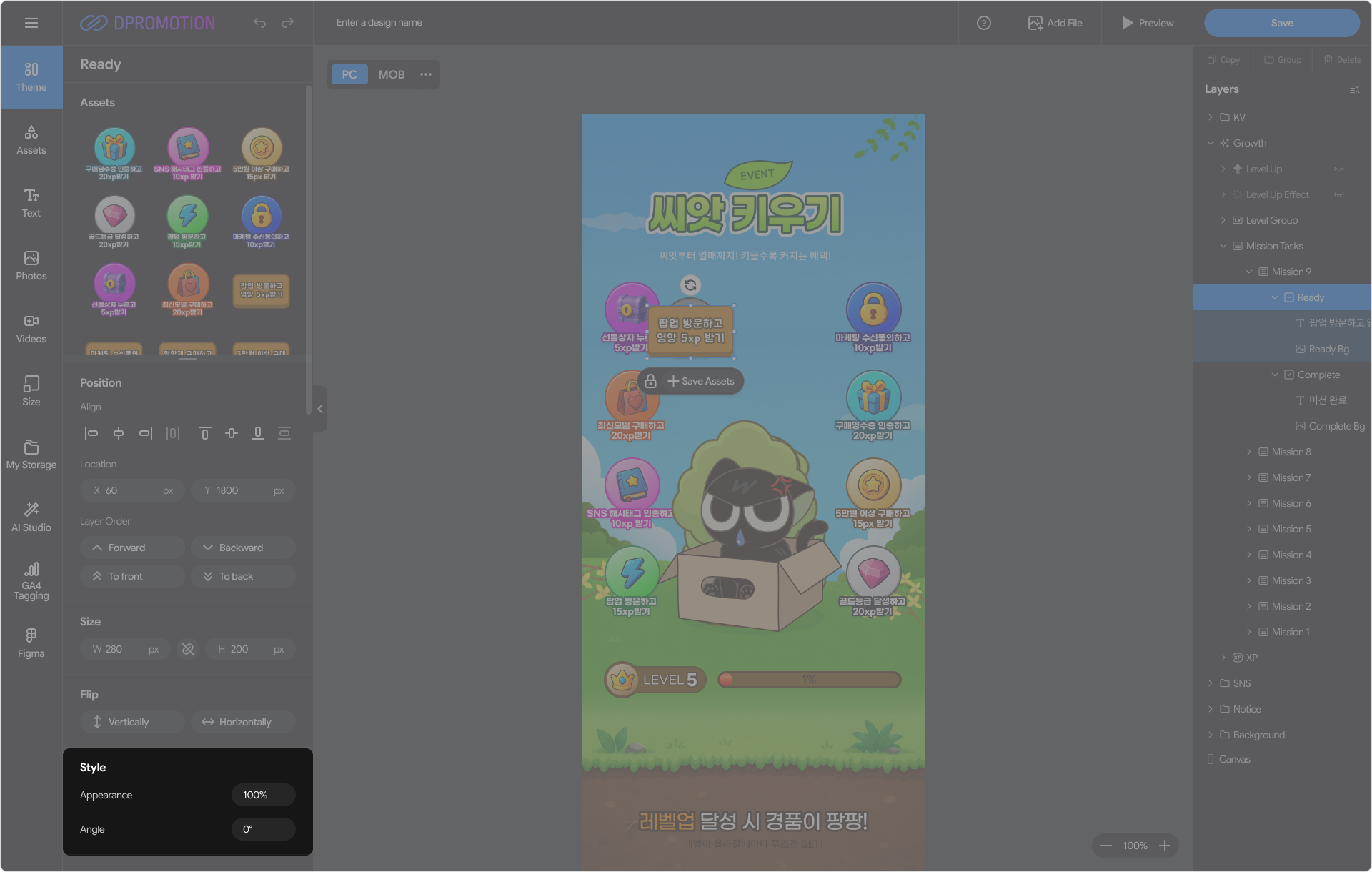Image resolution: width=1372 pixels, height=872 pixels.
Task: Click Group in the layers toolbar
Action: tap(1283, 60)
